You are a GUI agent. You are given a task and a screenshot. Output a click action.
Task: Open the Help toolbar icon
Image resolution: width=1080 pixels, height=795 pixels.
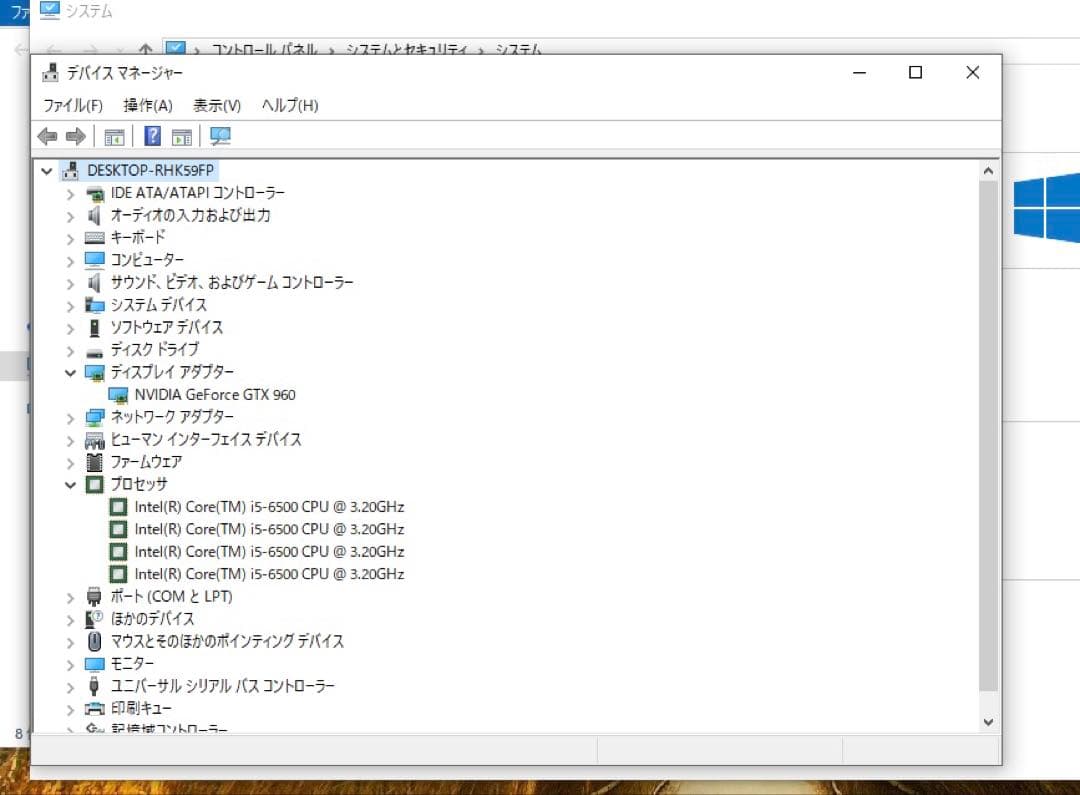152,136
